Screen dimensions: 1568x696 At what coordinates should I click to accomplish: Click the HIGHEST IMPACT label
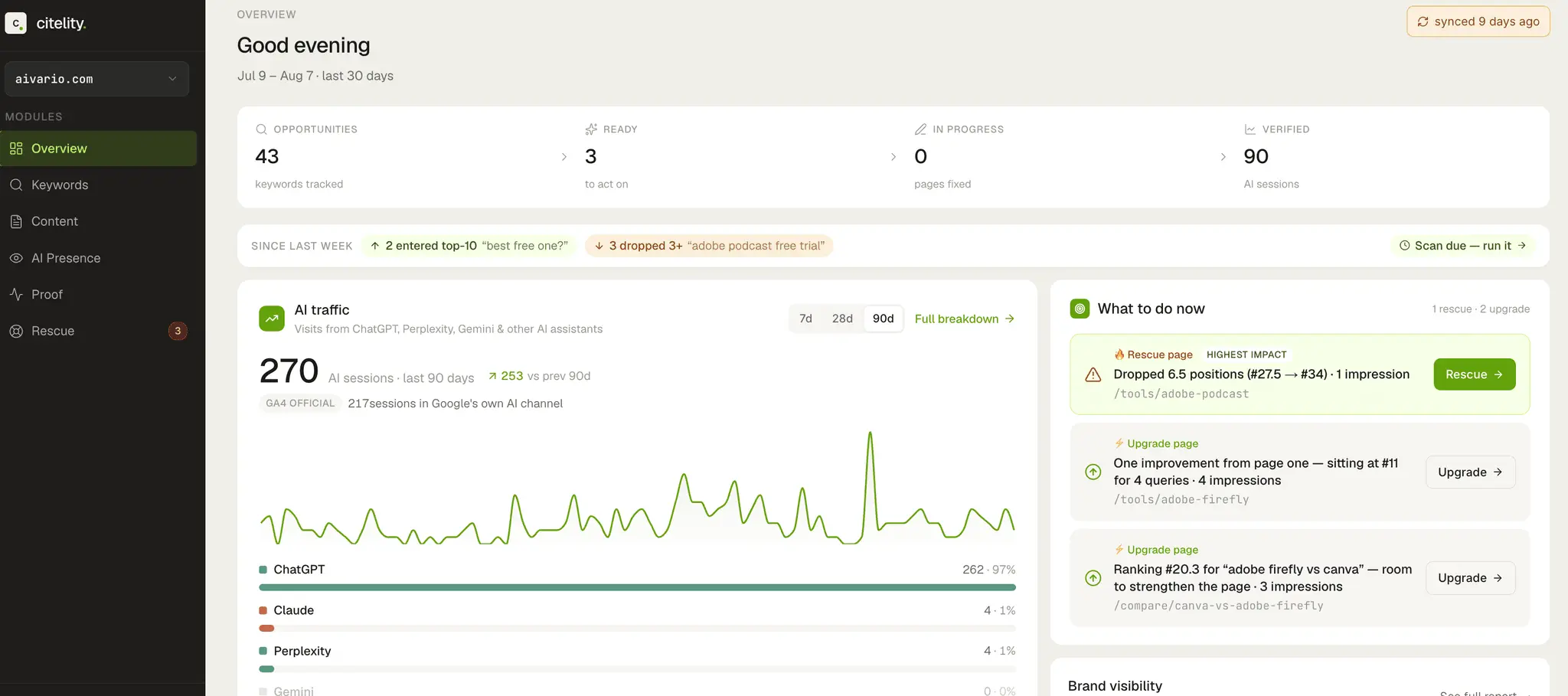pos(1246,355)
